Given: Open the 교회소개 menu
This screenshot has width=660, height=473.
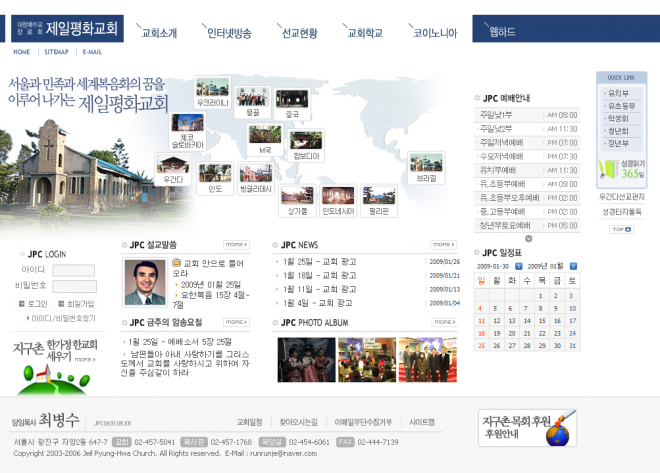Looking at the screenshot, I should (159, 33).
